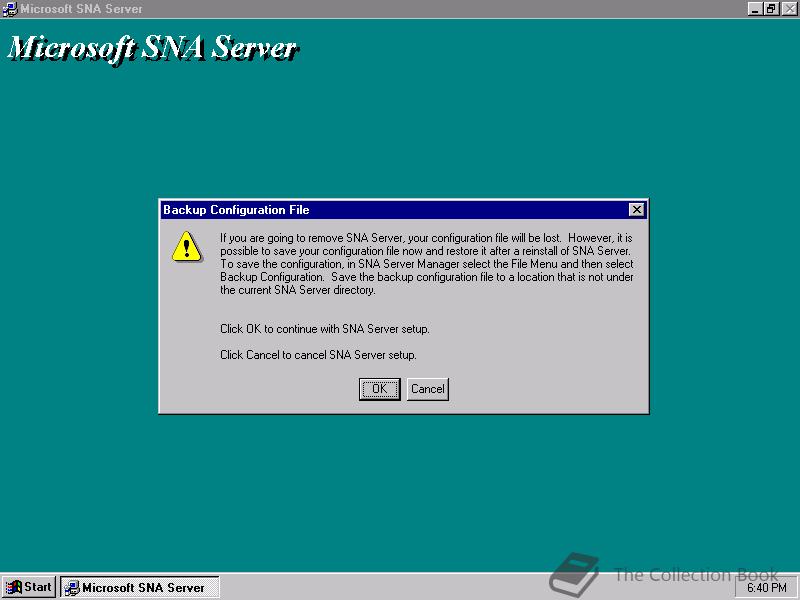Click the SNA Server title bar icon
Screen dimensions: 800x600
[10, 9]
